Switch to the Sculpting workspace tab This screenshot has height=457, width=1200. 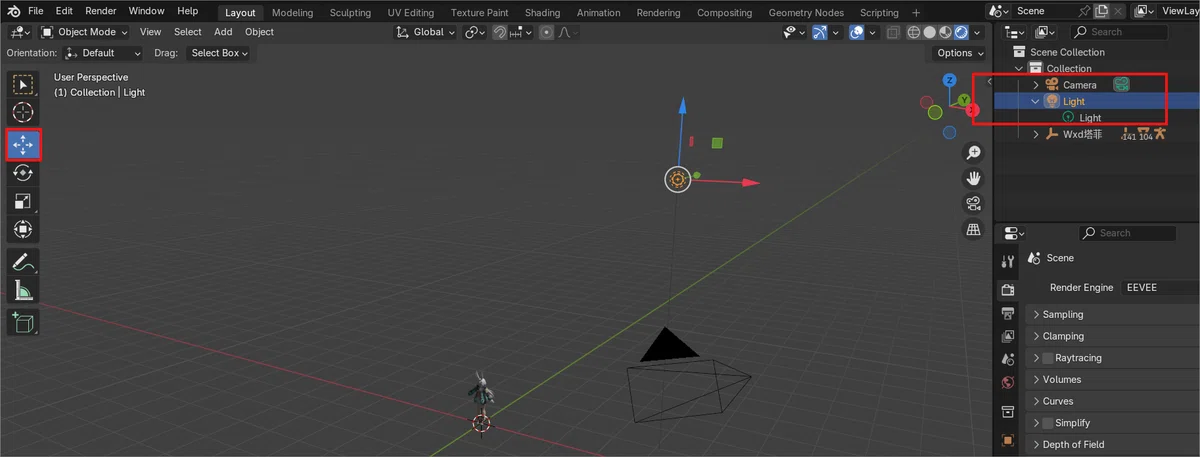pyautogui.click(x=349, y=12)
